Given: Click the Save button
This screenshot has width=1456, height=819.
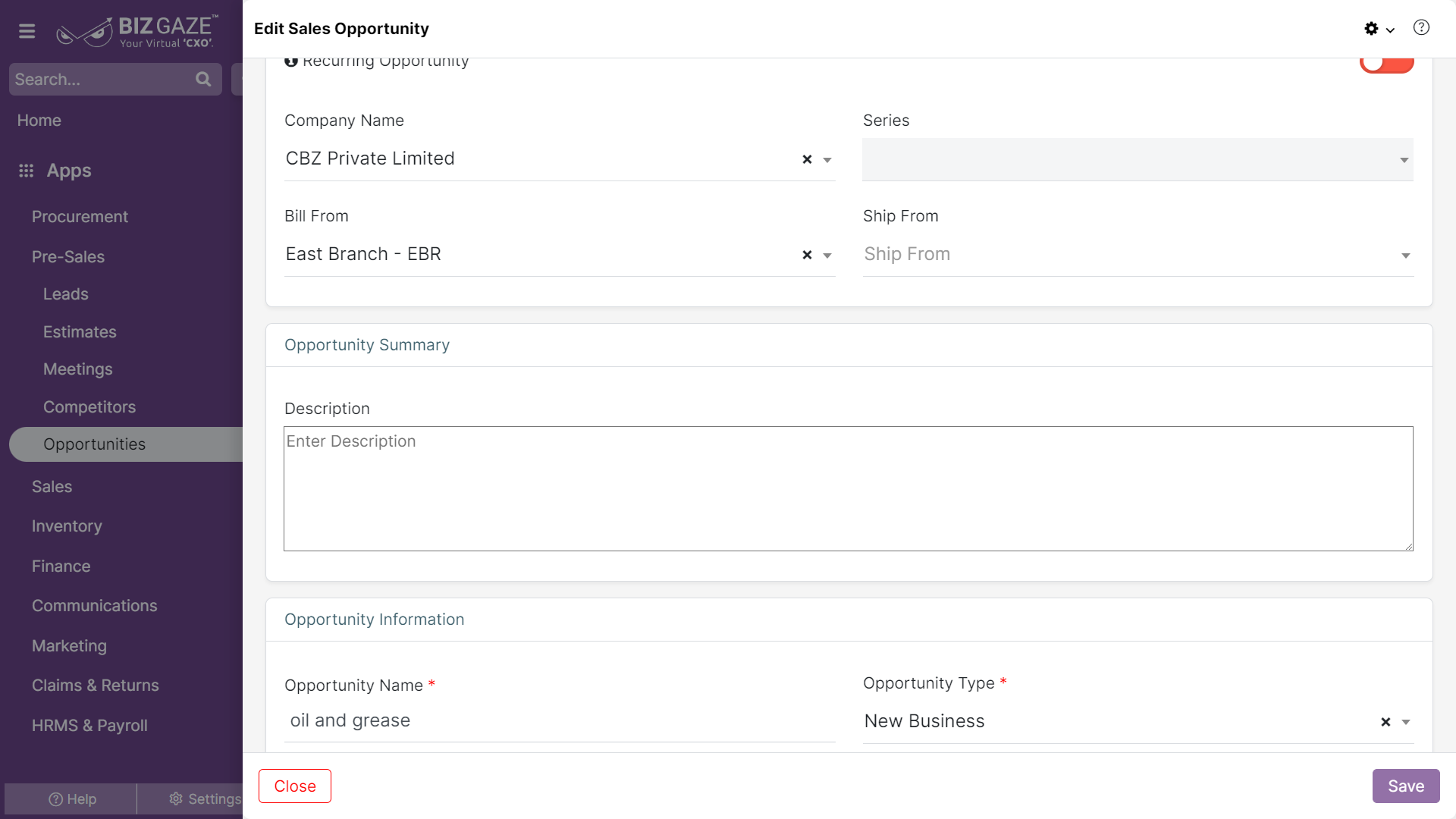Looking at the screenshot, I should click(x=1406, y=786).
